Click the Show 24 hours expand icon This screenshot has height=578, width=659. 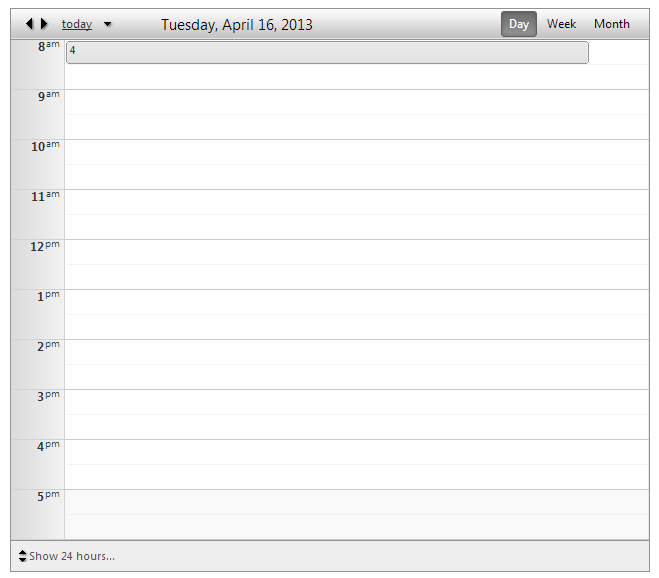pyautogui.click(x=23, y=556)
